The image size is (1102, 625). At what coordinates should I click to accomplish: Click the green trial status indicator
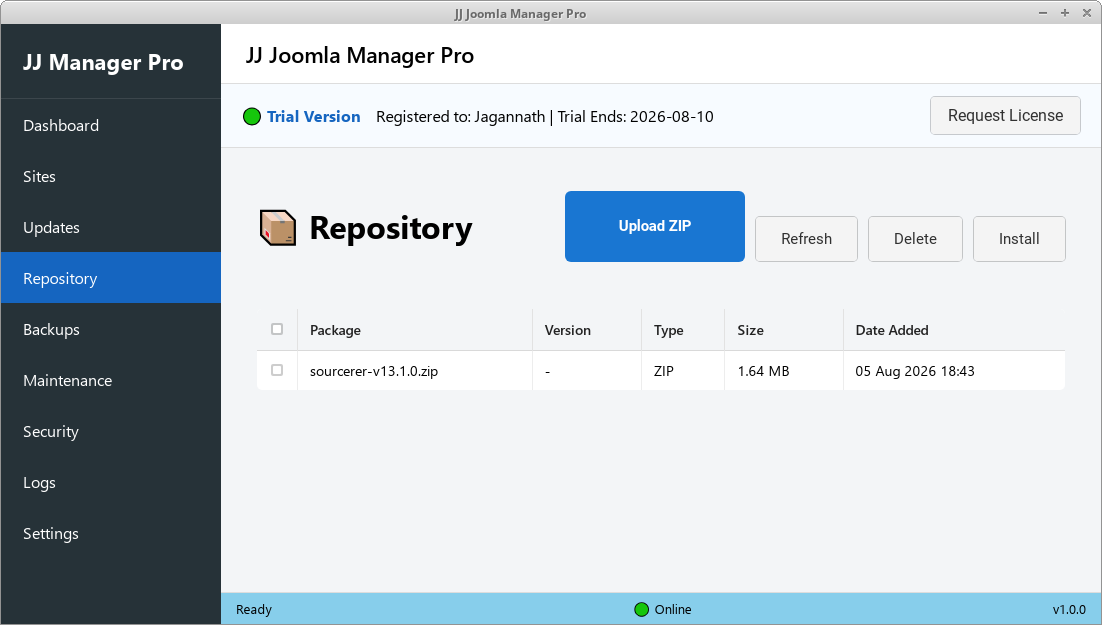click(x=252, y=117)
